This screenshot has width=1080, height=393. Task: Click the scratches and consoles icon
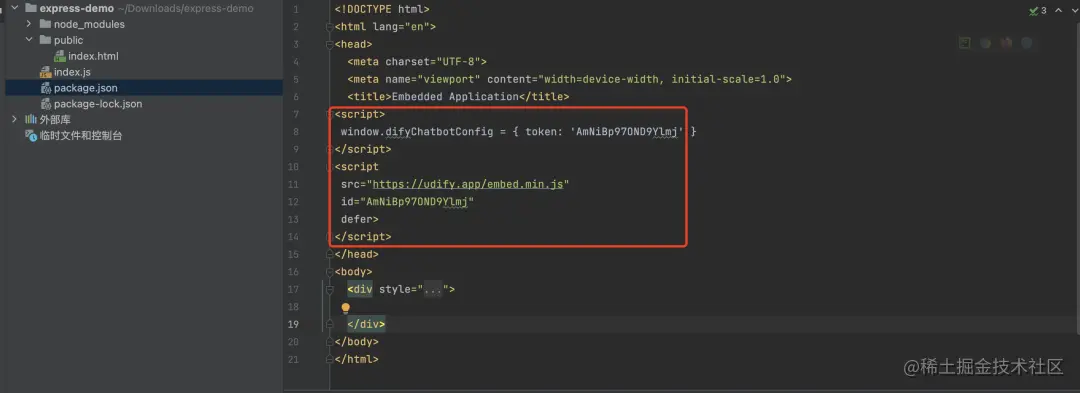(x=30, y=136)
